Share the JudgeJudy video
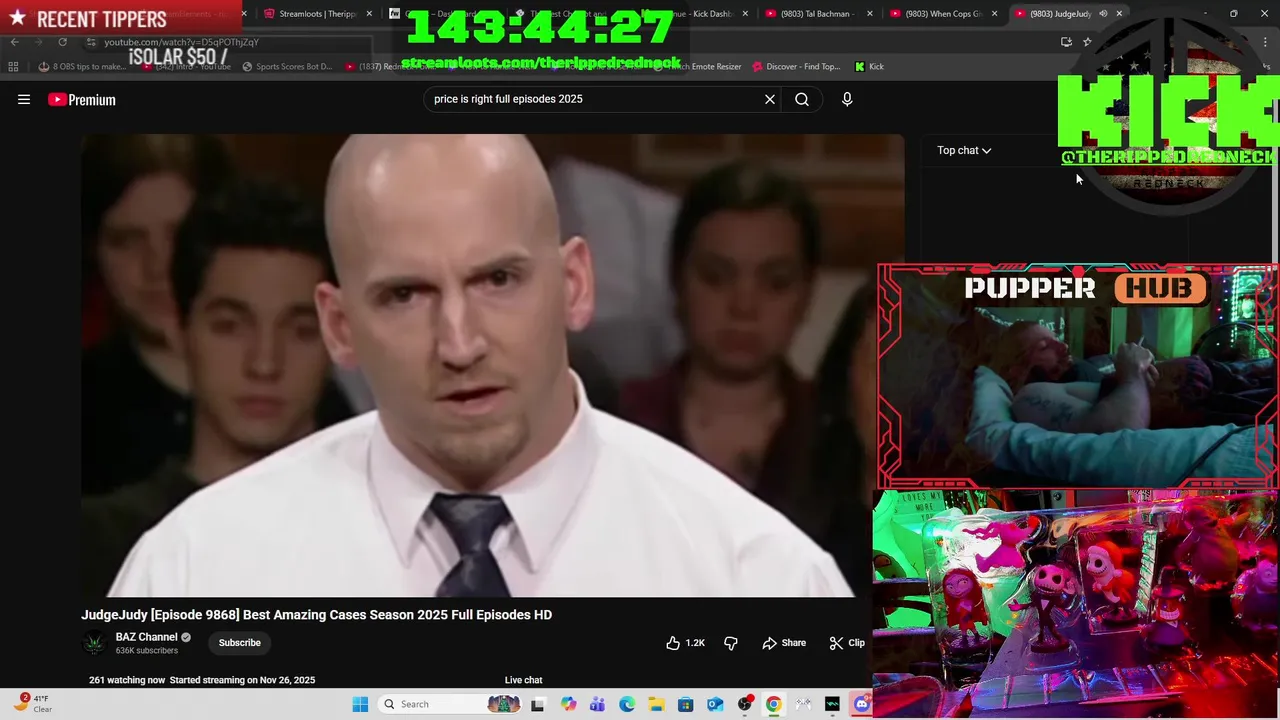Screen dimensions: 1280x720 click(x=784, y=643)
